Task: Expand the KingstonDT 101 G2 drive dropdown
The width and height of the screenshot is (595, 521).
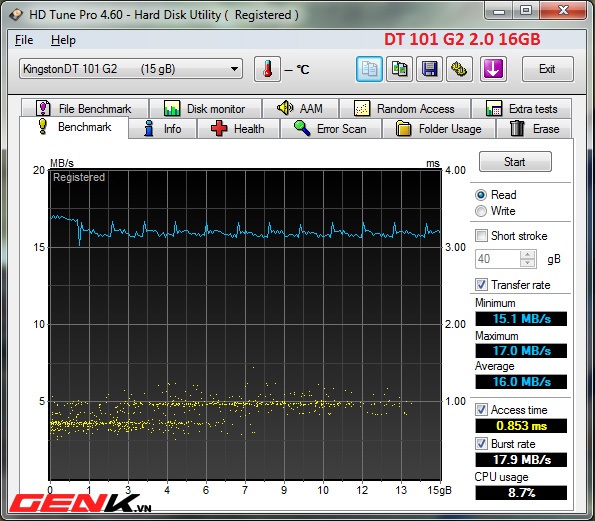Action: tap(131, 69)
